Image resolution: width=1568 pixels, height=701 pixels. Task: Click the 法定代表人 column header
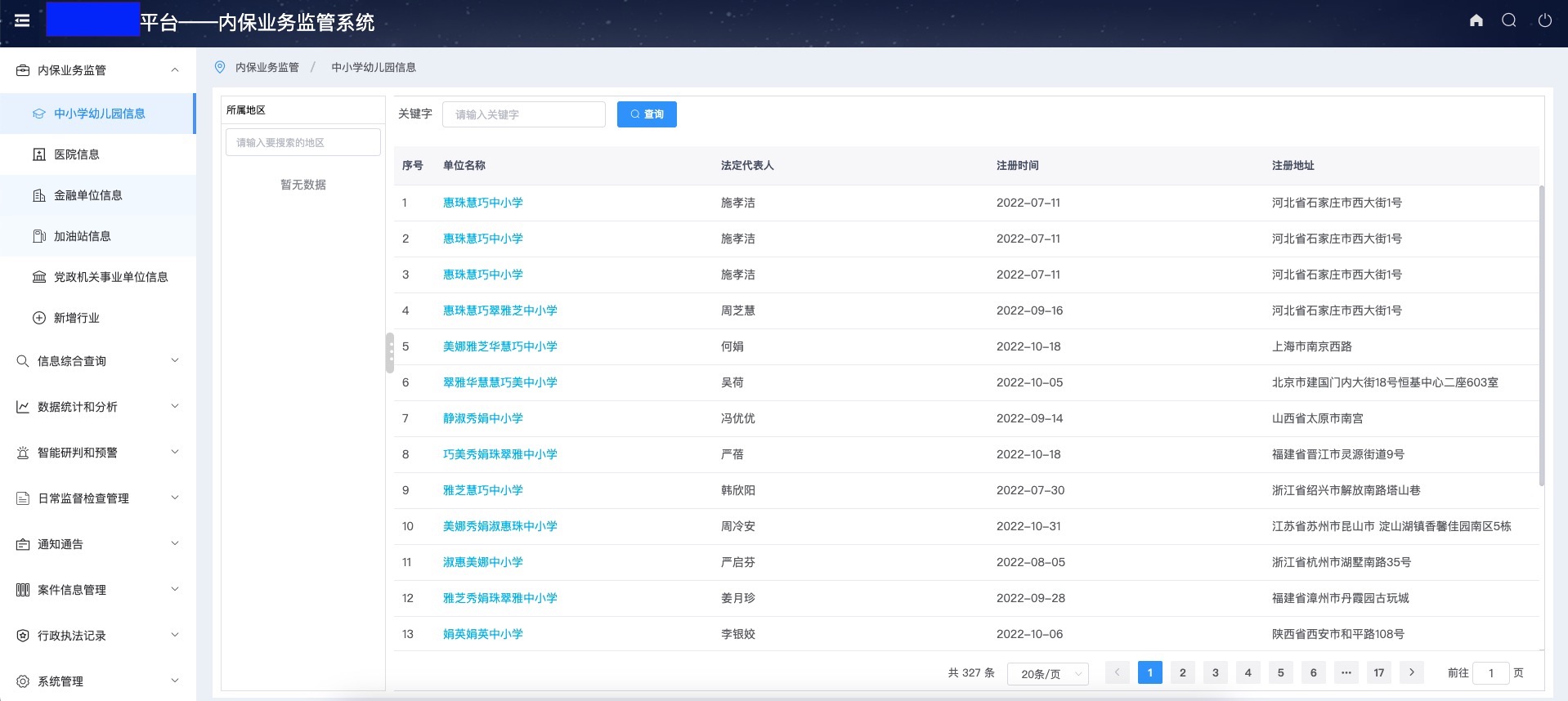coord(747,165)
